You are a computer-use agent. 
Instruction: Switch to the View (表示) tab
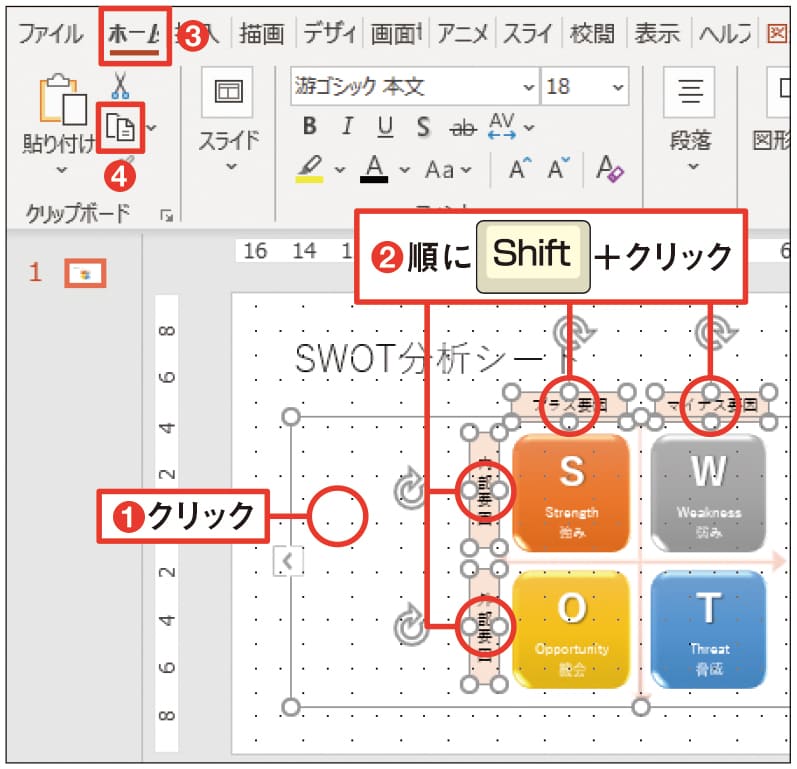click(x=657, y=35)
